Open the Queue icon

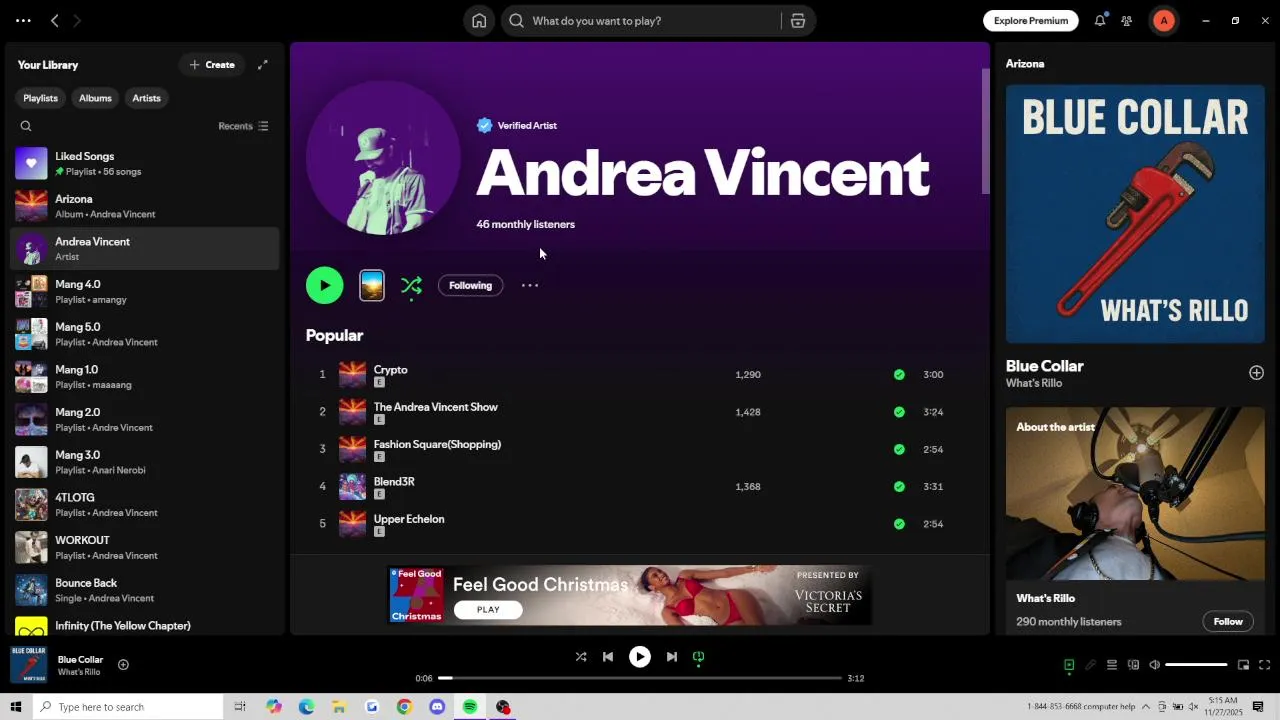click(1112, 665)
